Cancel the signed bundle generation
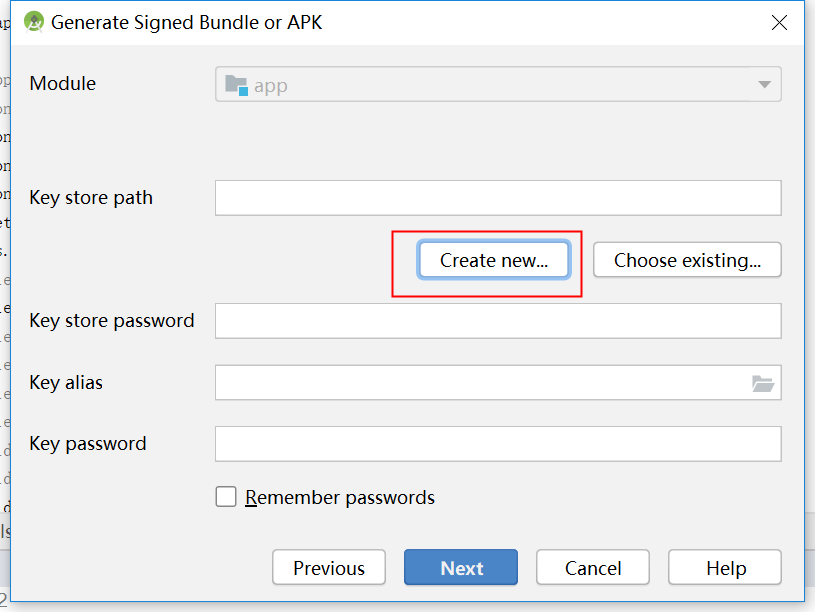This screenshot has height=612, width=815. [x=592, y=567]
